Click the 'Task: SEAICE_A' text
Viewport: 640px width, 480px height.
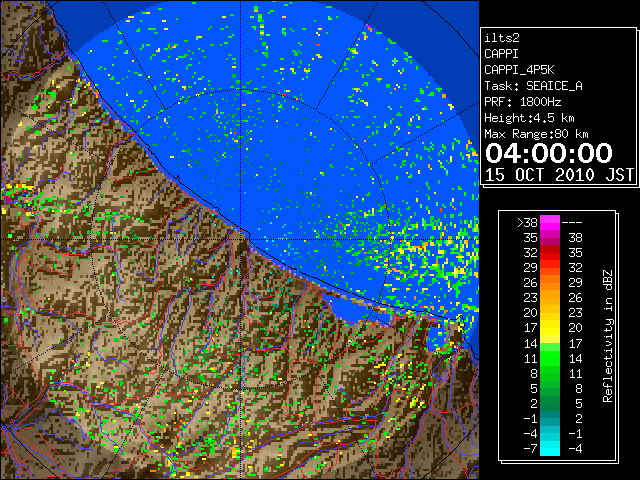(533, 86)
